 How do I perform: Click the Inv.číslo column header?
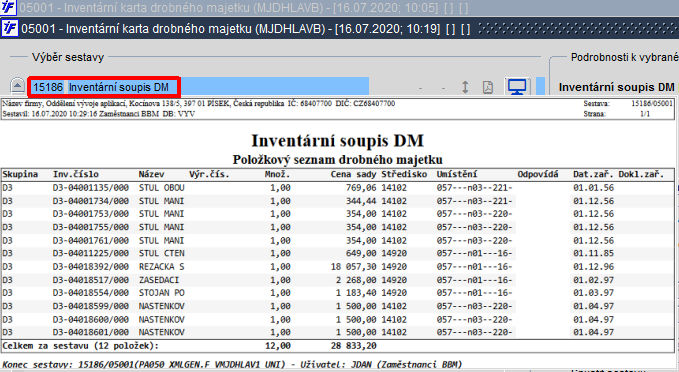coord(76,175)
